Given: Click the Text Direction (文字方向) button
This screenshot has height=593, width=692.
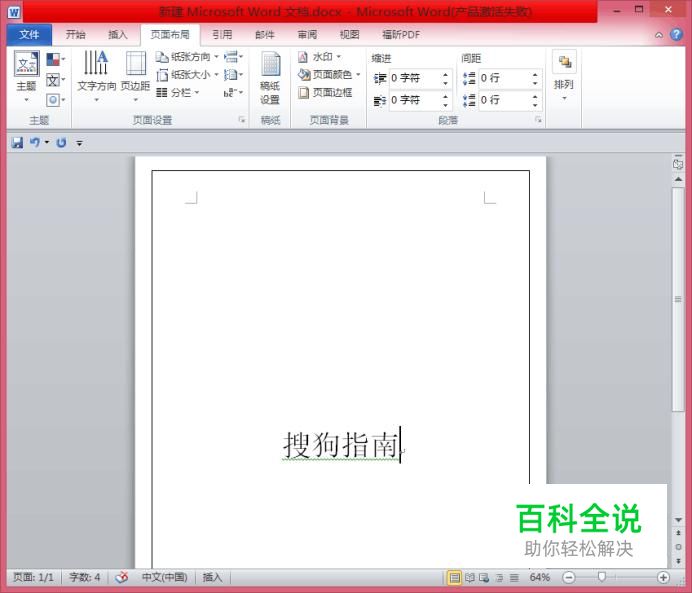Looking at the screenshot, I should click(96, 76).
